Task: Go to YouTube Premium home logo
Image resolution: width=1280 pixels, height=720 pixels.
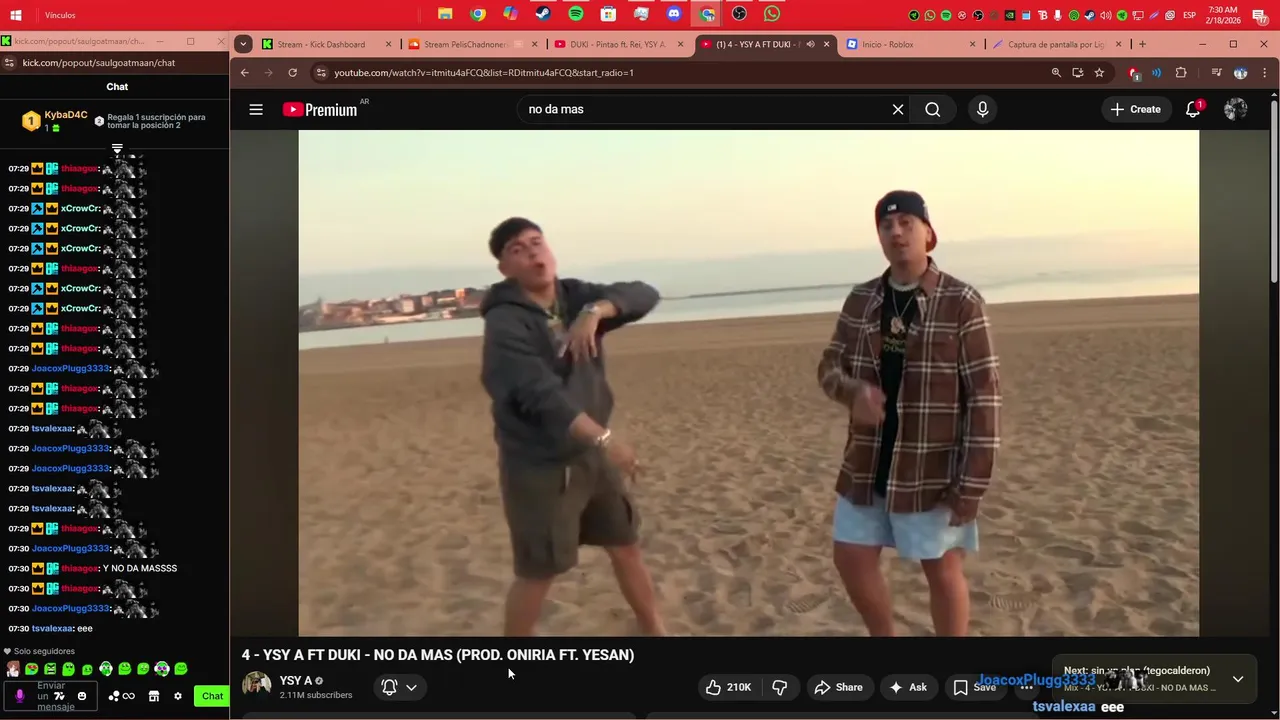Action: coord(320,110)
